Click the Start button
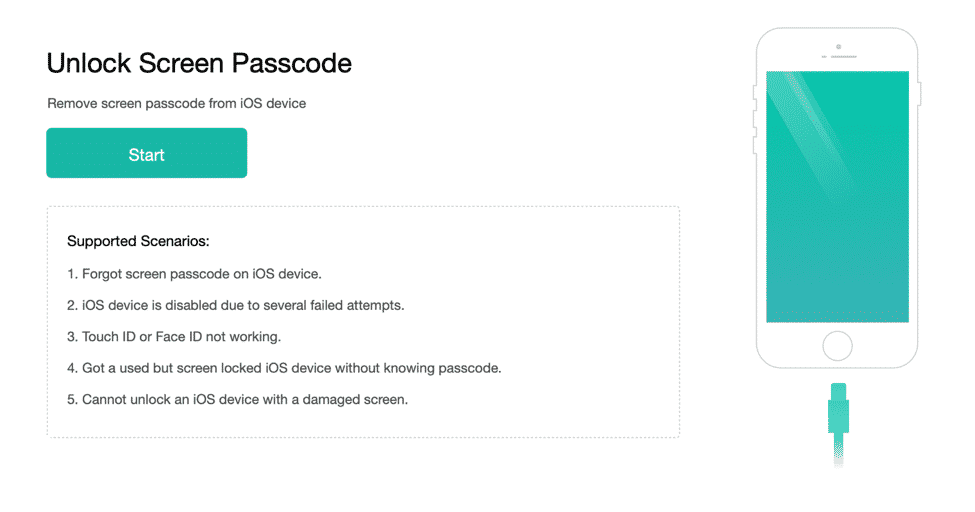Viewport: 975px width, 512px height. [x=146, y=153]
